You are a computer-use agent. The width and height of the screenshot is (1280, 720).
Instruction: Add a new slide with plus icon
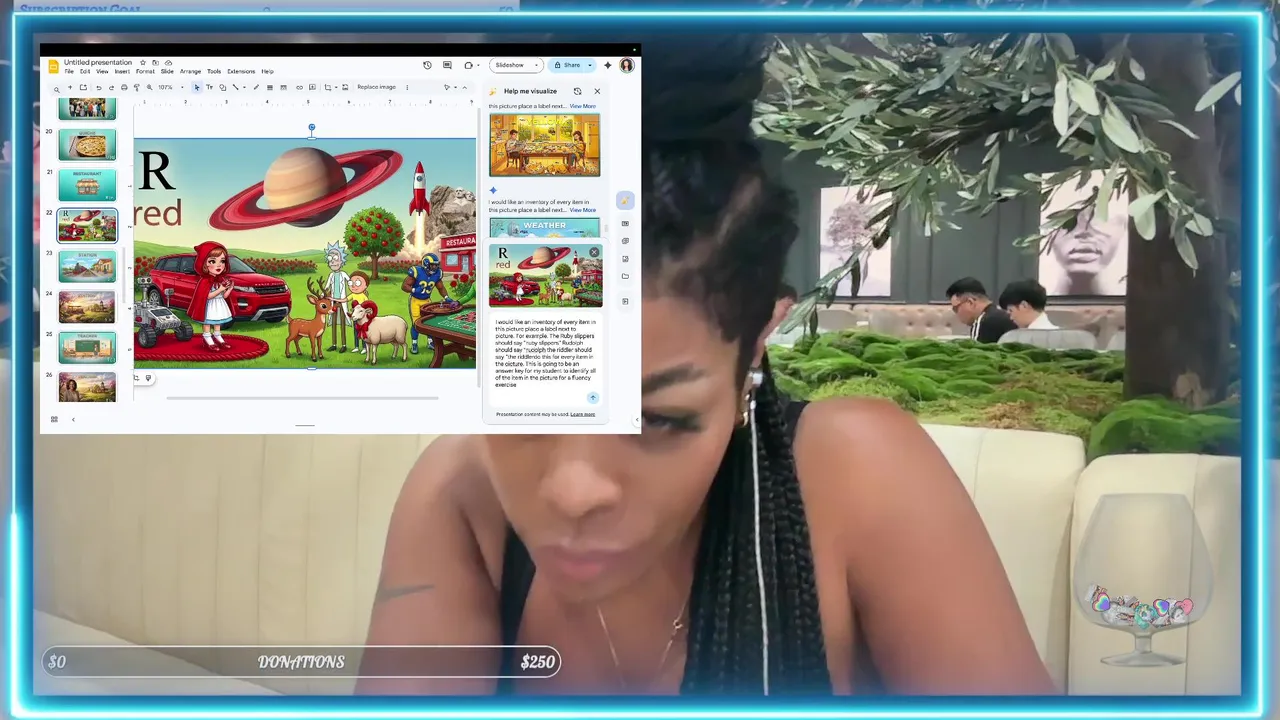coord(70,87)
